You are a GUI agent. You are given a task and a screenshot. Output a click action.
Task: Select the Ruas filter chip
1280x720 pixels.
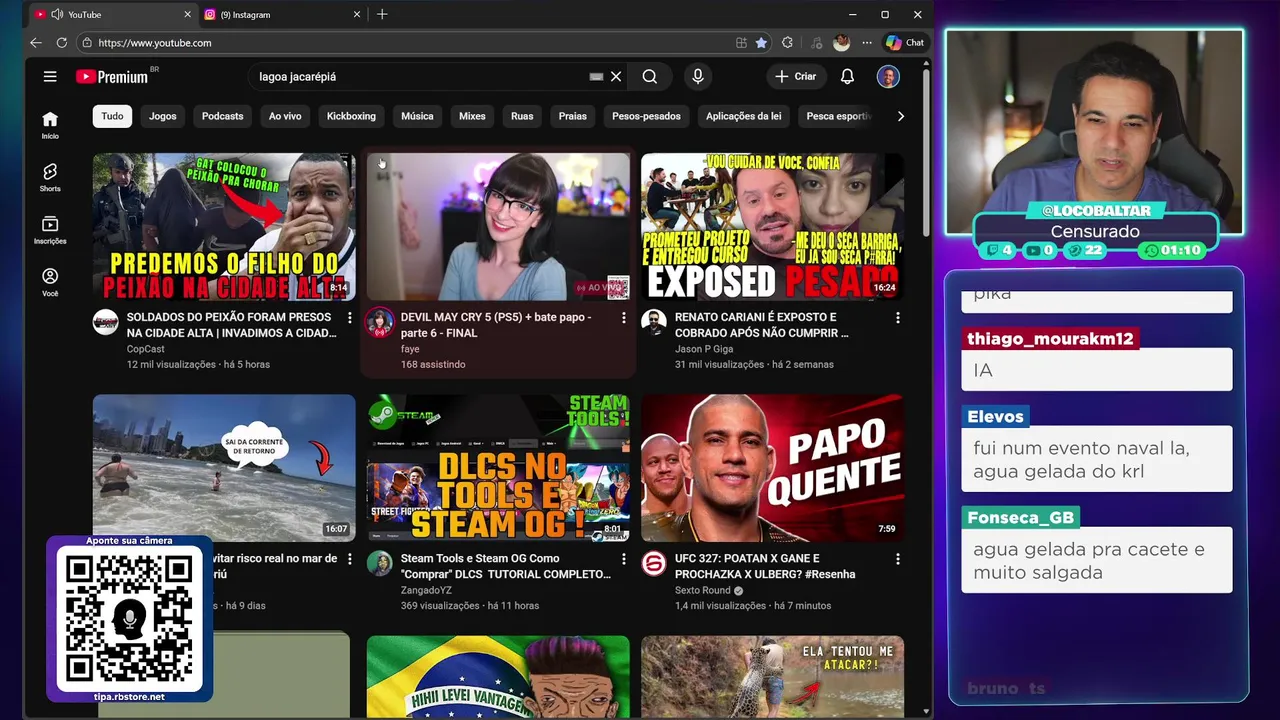(522, 116)
